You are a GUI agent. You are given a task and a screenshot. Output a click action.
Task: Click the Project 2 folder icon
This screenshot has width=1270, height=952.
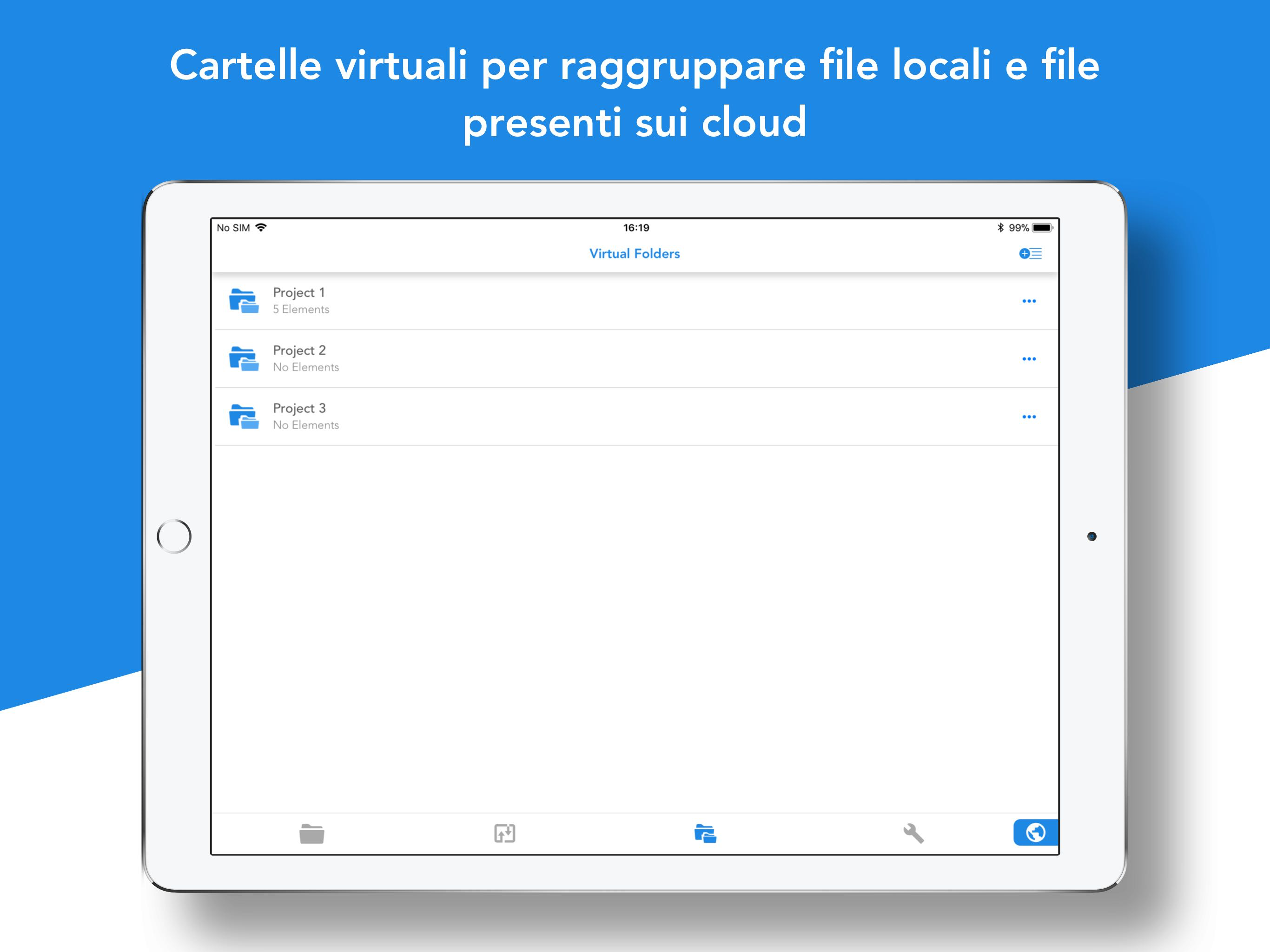[x=244, y=359]
